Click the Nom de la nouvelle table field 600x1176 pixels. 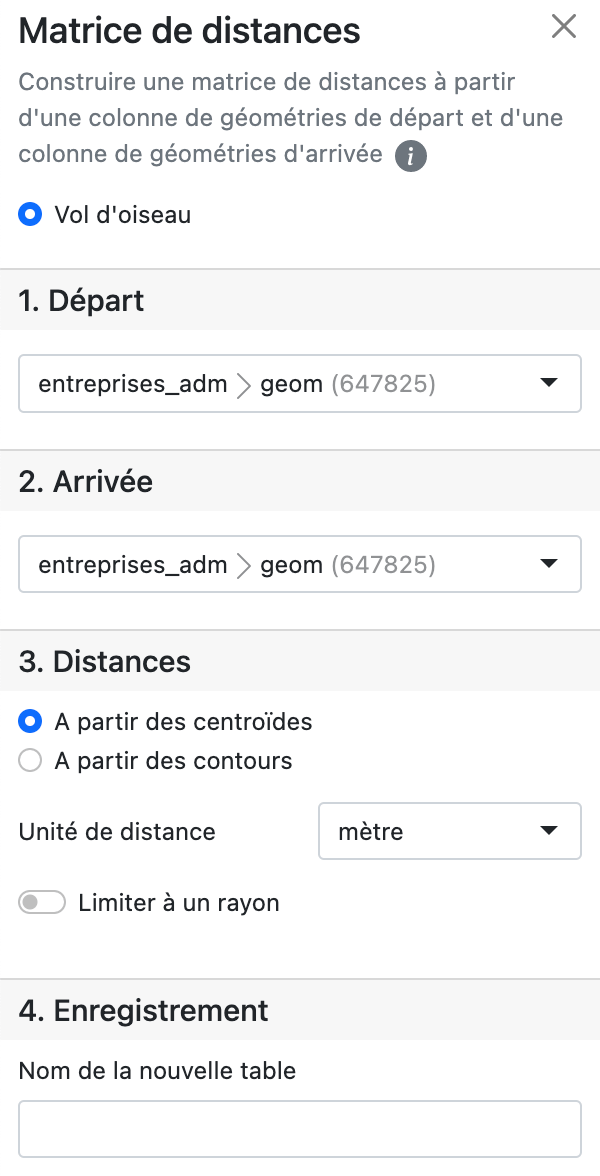click(300, 1129)
